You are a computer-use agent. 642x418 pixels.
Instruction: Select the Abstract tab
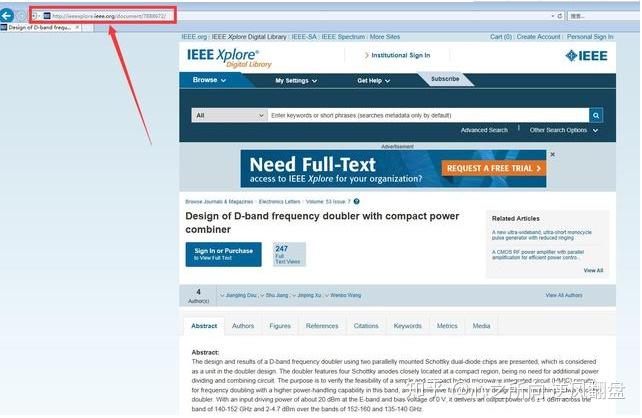(x=204, y=326)
